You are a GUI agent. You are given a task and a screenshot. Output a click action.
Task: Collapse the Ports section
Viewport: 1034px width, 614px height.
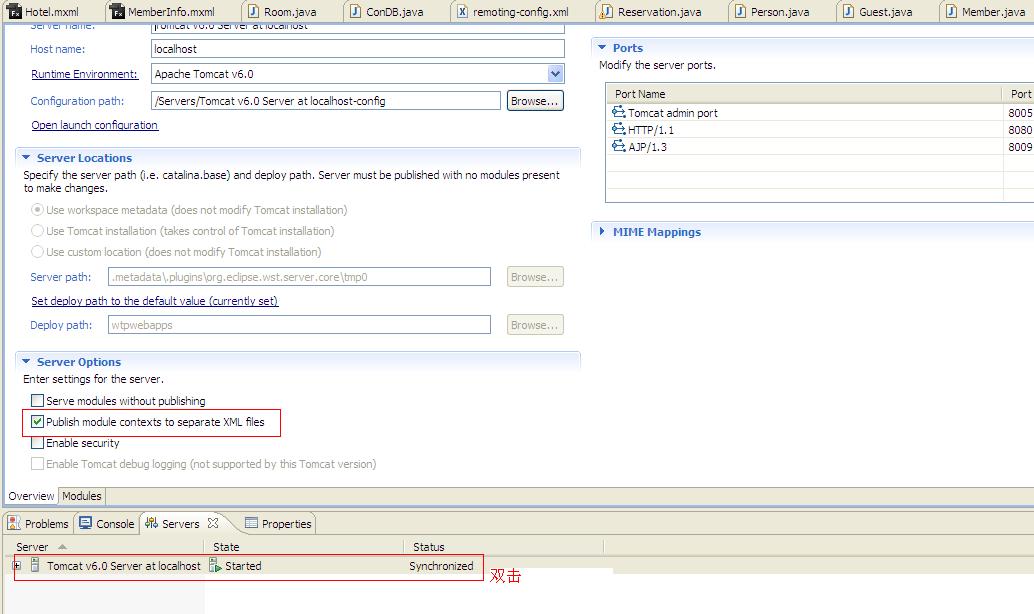pos(601,47)
